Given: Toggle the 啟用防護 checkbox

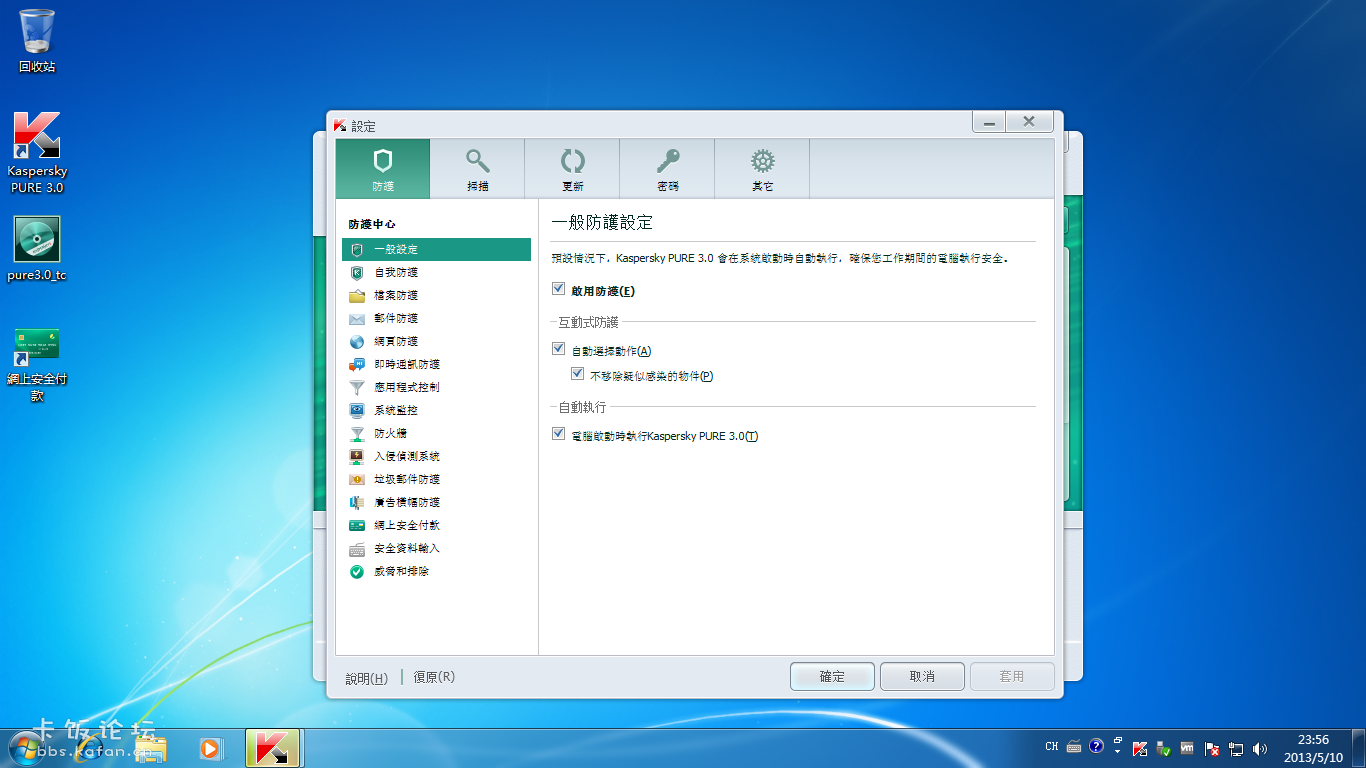Looking at the screenshot, I should coord(558,289).
